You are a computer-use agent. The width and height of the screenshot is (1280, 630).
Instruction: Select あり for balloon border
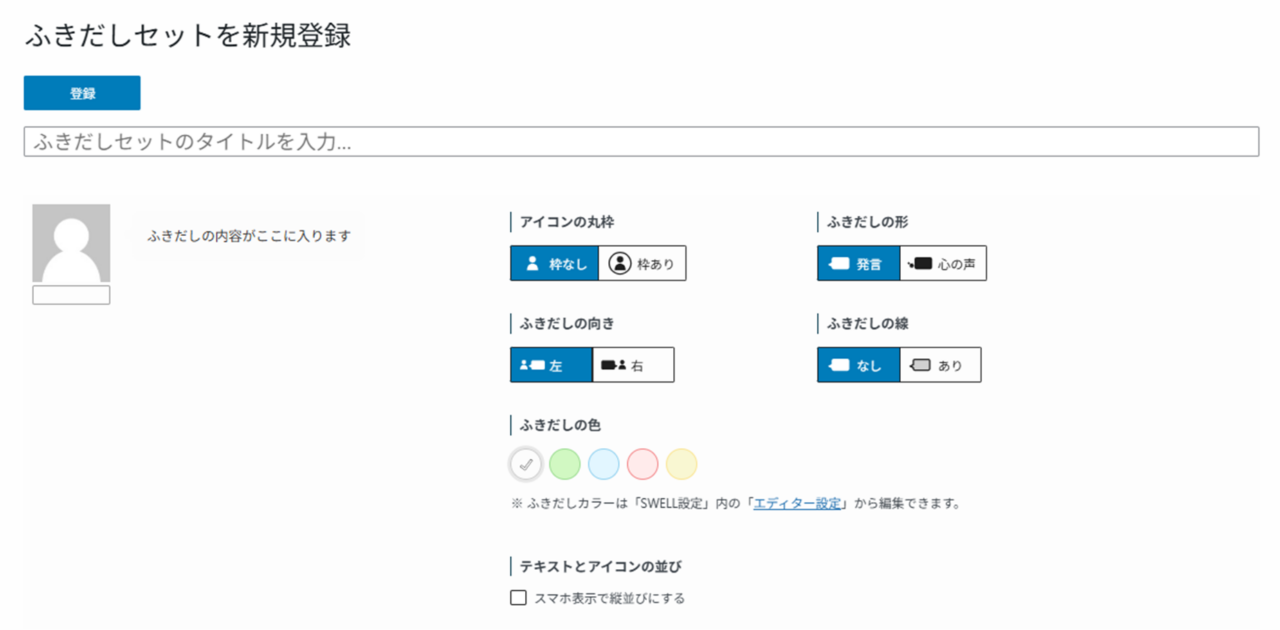tap(940, 365)
